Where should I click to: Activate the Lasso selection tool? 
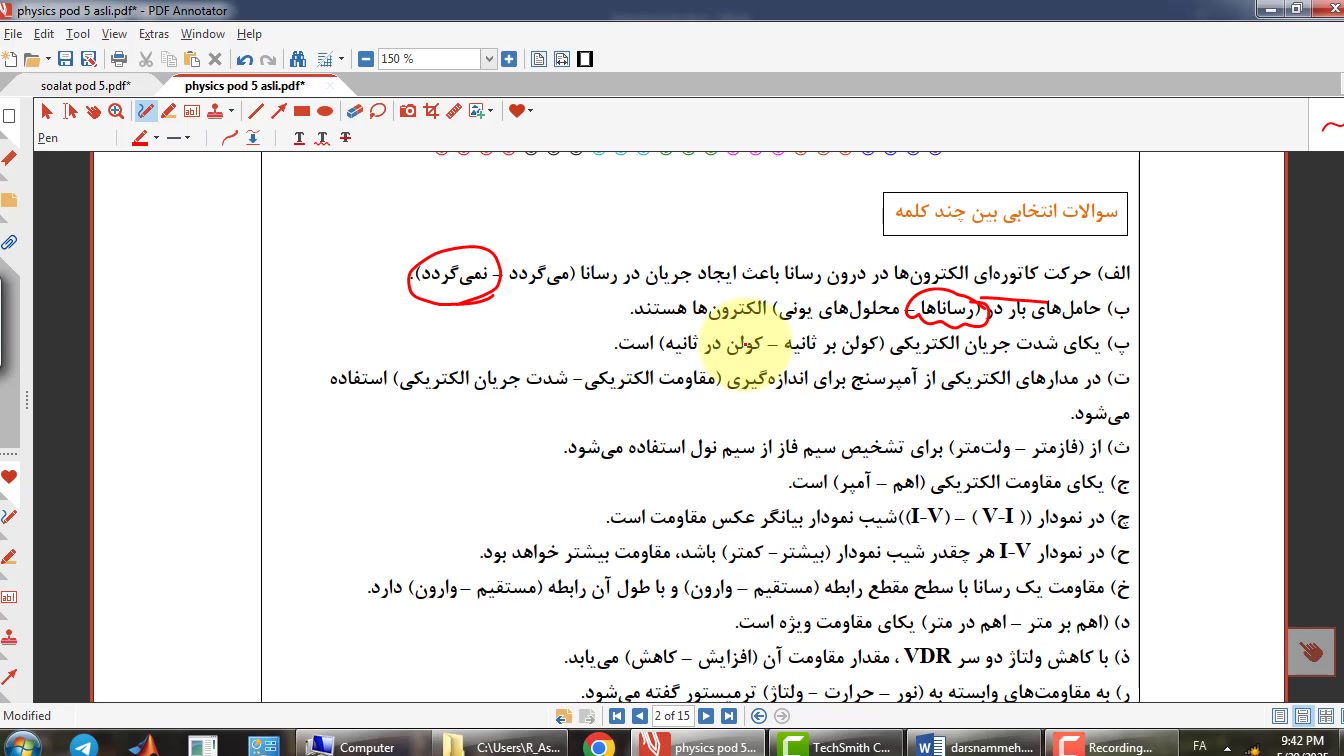pyautogui.click(x=377, y=111)
